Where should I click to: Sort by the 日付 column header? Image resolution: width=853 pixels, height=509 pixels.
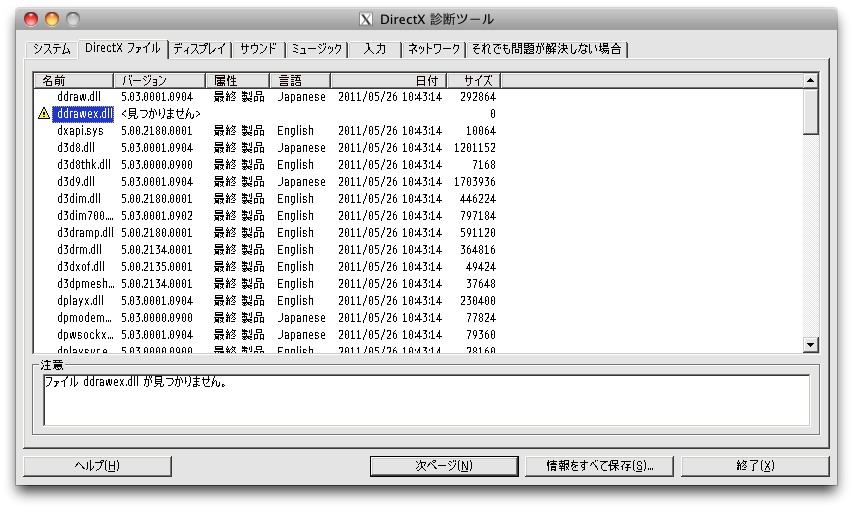[388, 81]
